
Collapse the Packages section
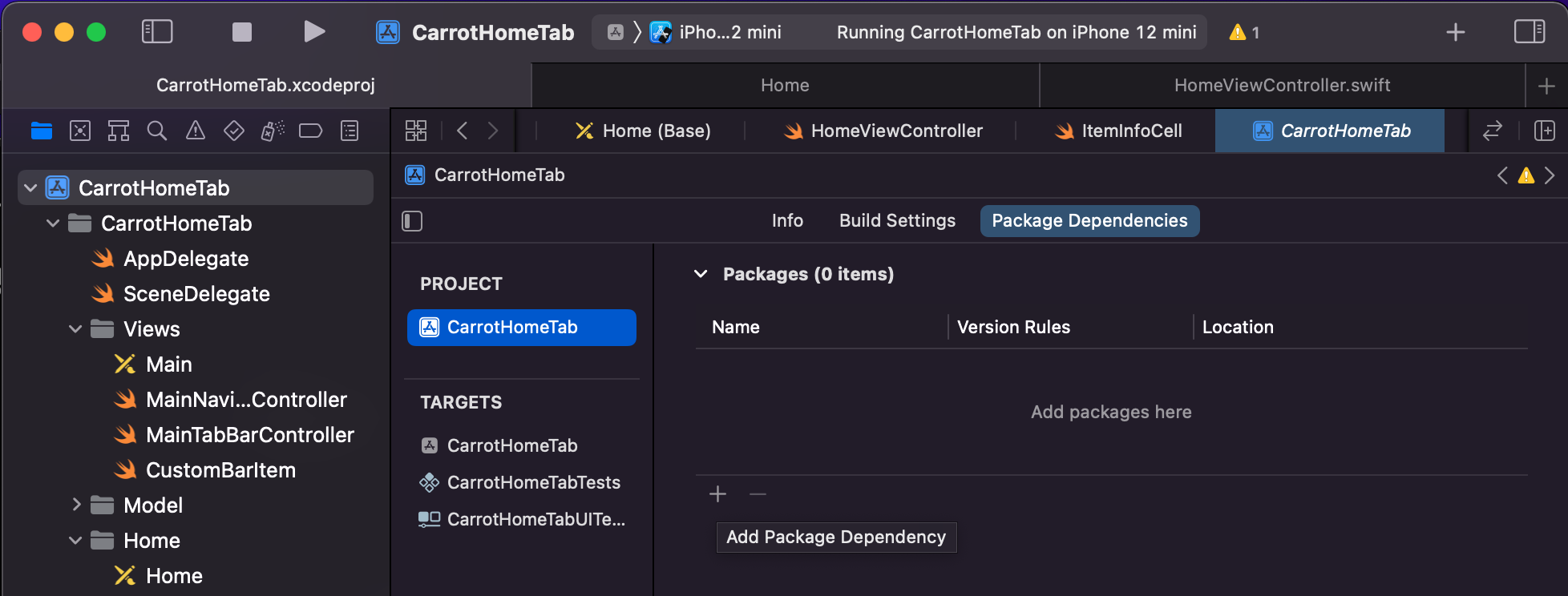[x=701, y=274]
